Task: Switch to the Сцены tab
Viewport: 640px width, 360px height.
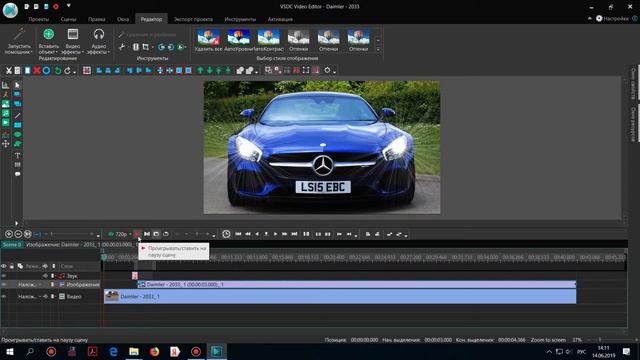Action: pos(68,19)
